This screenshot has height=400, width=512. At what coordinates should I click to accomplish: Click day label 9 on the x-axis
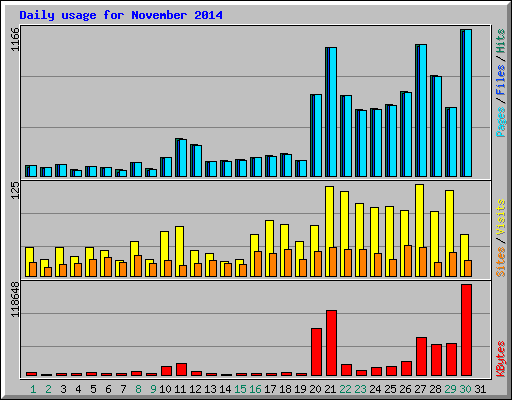click(x=153, y=389)
